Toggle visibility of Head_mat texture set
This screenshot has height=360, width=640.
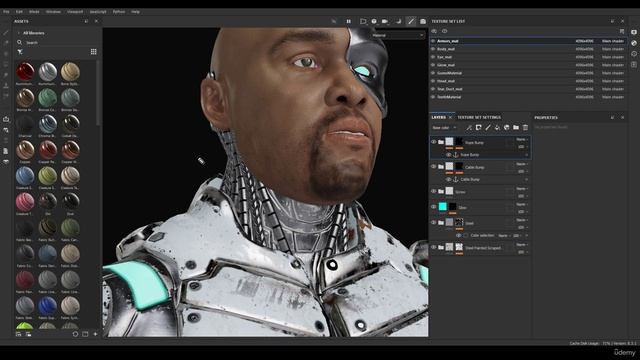point(433,81)
